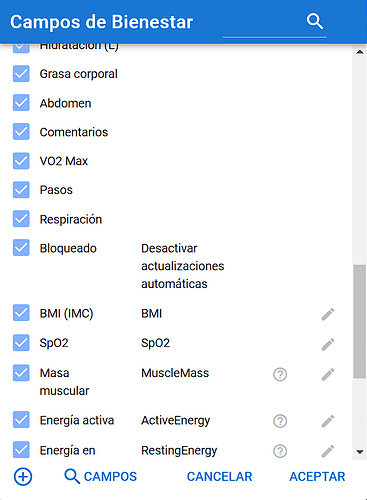Uncheck the Grasa corporal checkbox
Screen dimensions: 367x500
click(x=21, y=74)
